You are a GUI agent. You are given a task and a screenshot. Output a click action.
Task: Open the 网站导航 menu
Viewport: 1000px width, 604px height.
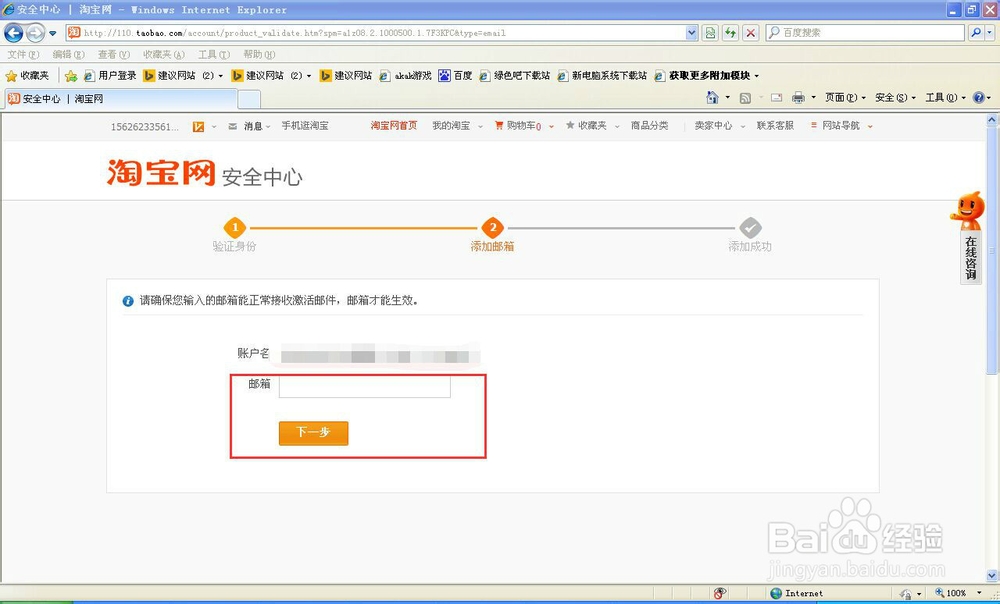click(x=841, y=126)
